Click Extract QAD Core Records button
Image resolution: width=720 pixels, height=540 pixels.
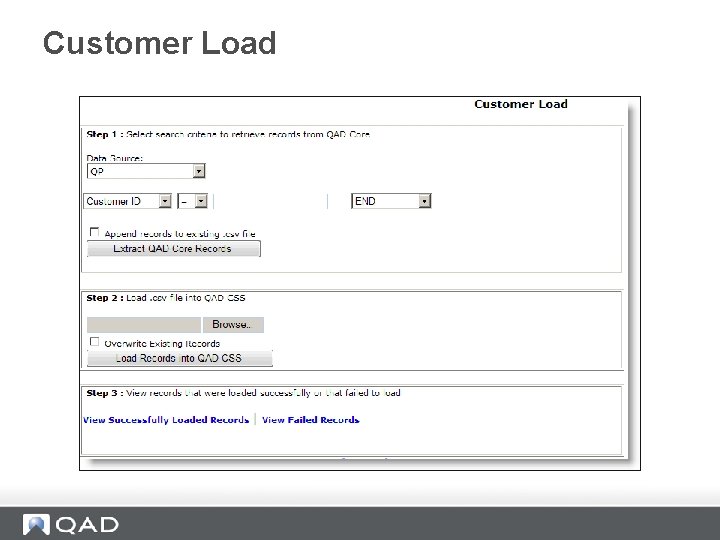tap(174, 249)
